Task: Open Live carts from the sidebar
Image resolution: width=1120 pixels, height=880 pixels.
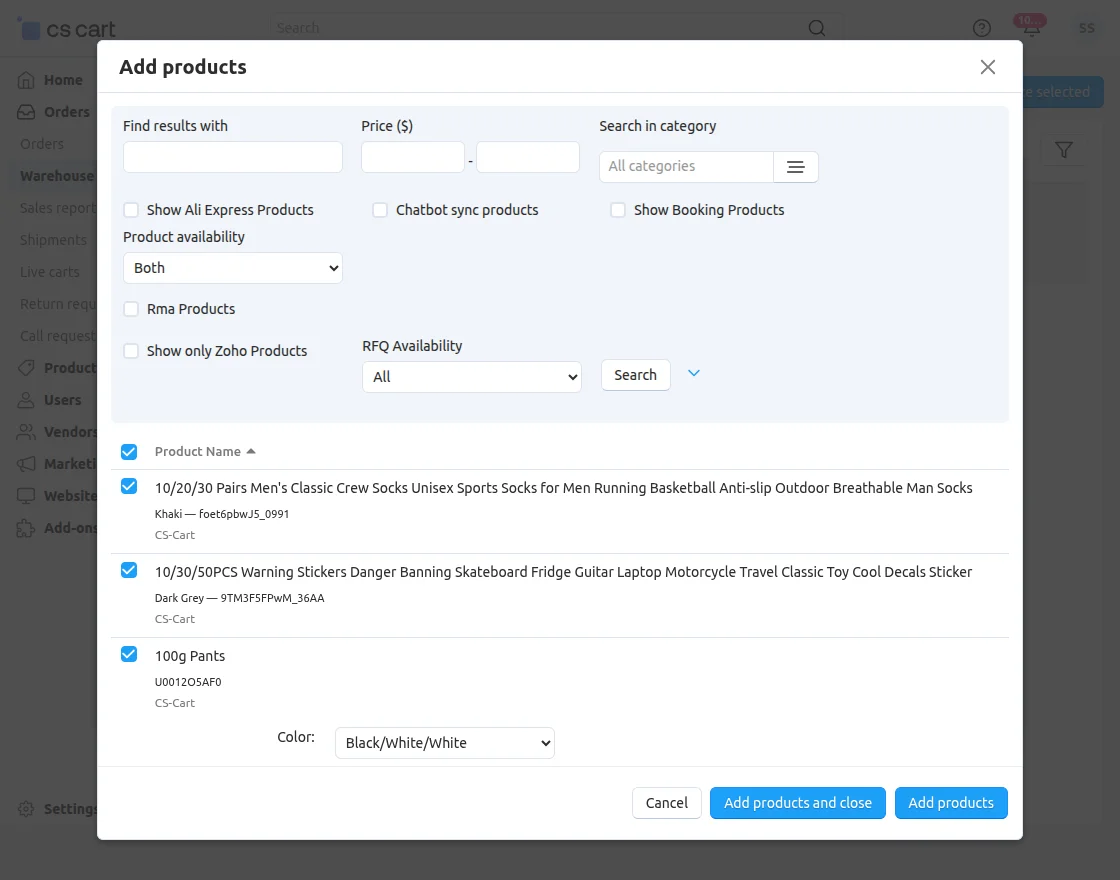Action: tap(48, 272)
